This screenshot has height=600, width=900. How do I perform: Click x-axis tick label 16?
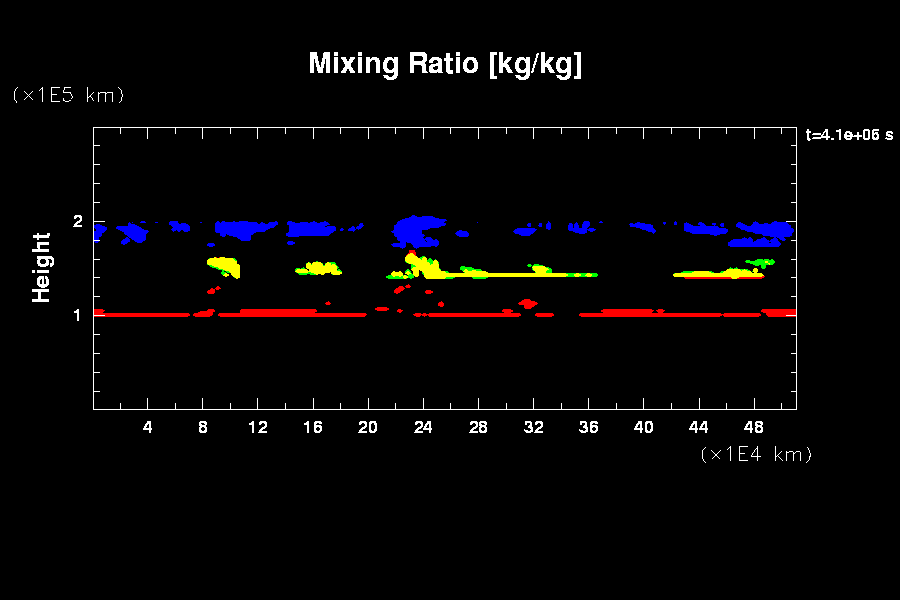pos(313,427)
